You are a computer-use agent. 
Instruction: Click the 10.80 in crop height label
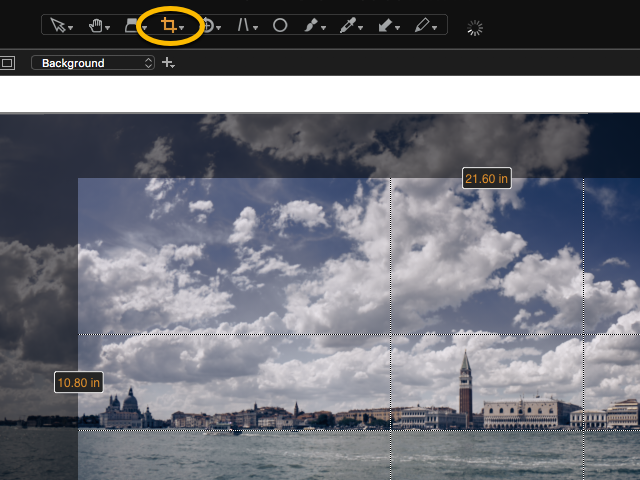78,382
